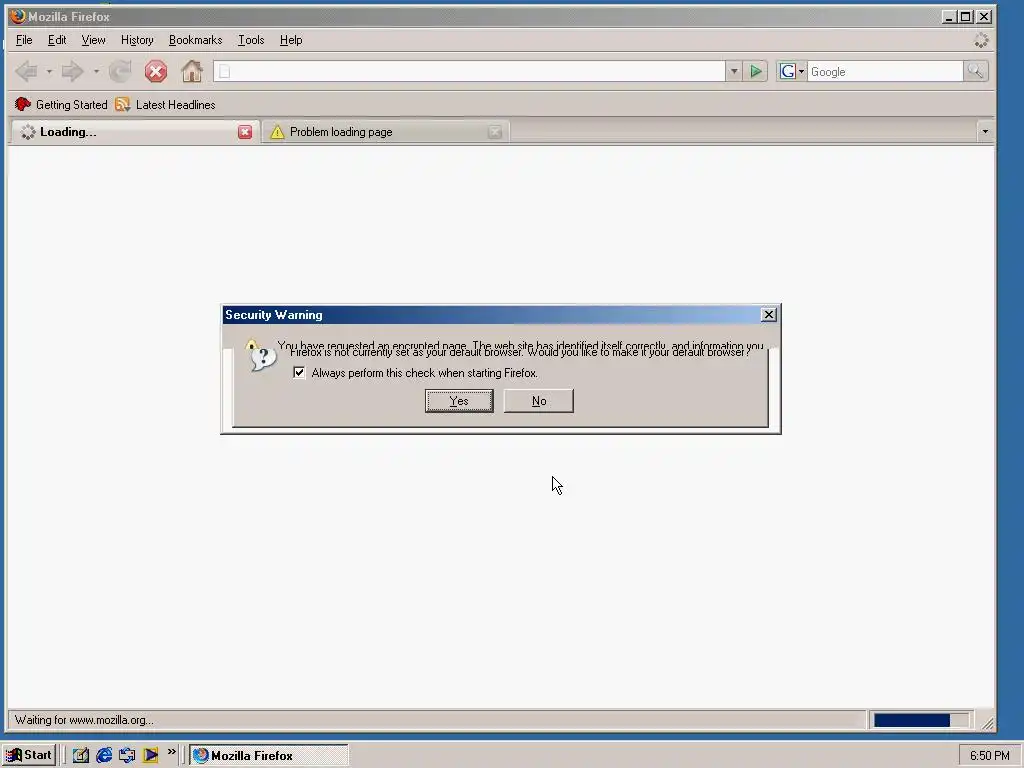Image resolution: width=1024 pixels, height=768 pixels.
Task: Go to the Home page icon
Action: 192,71
